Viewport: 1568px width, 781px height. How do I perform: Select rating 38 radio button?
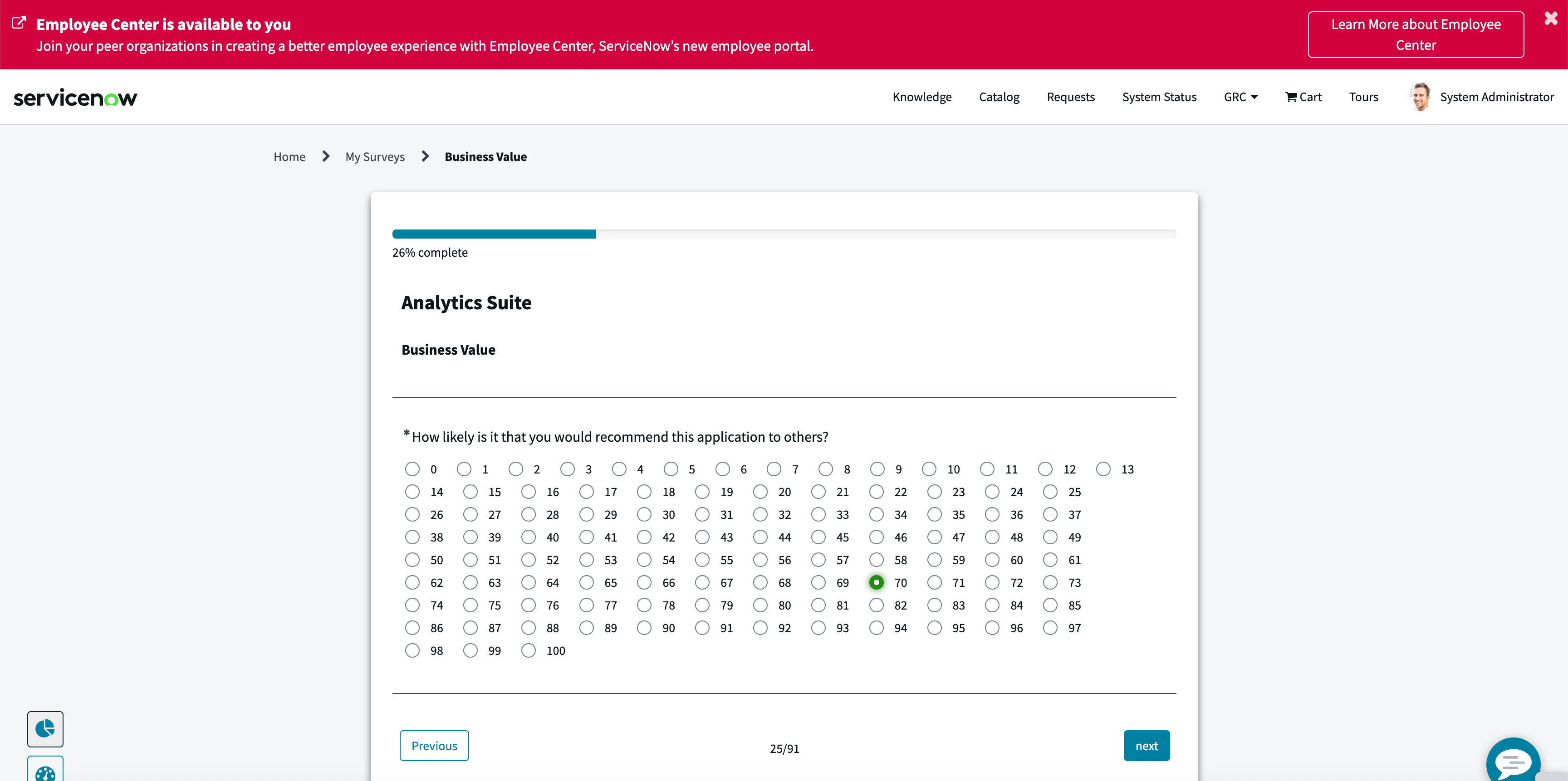tap(412, 537)
